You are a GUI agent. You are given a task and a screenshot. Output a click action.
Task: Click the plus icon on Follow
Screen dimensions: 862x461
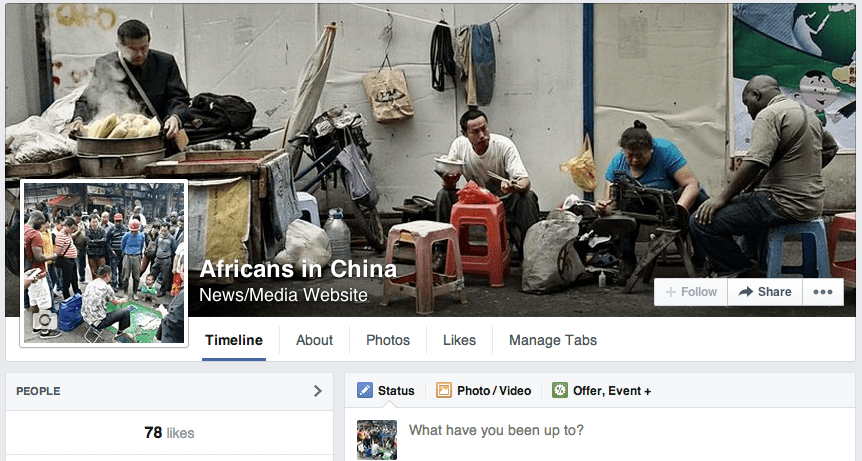tap(671, 292)
